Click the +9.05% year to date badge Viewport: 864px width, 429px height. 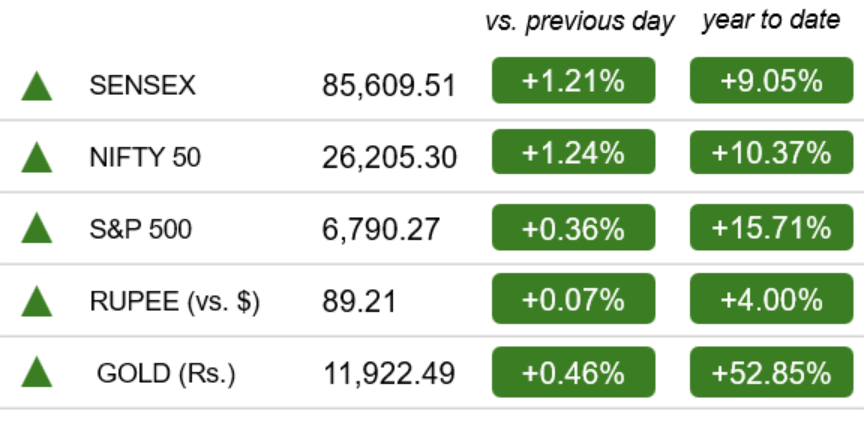click(x=771, y=80)
